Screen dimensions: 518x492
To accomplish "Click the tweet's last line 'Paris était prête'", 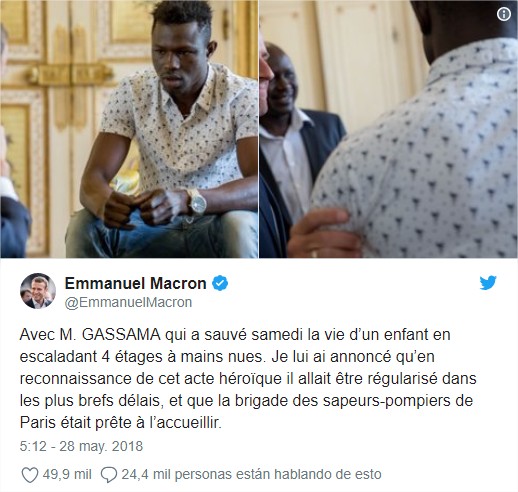I will point(121,423).
